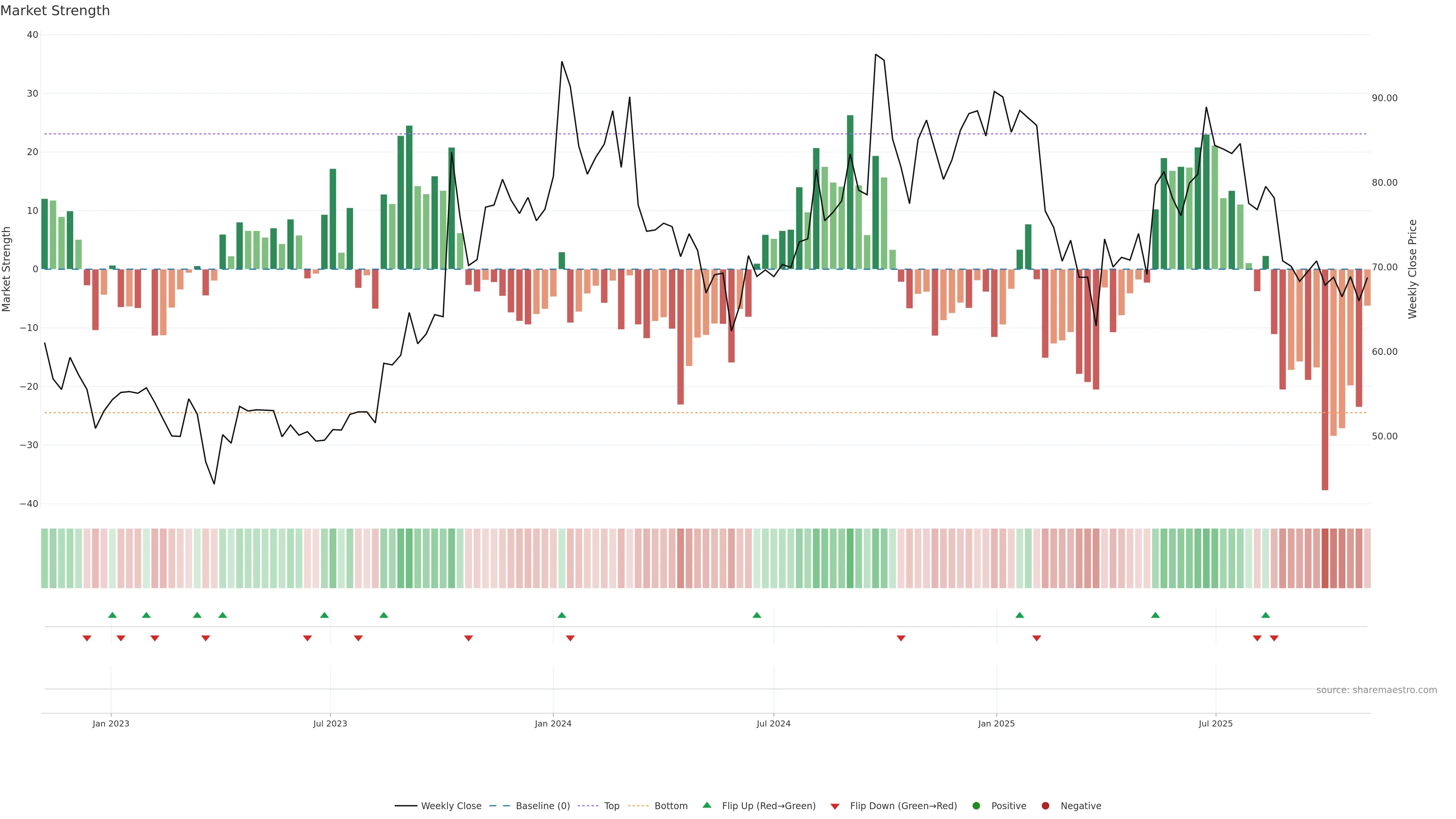Click the Market Strength chart title

(x=55, y=11)
